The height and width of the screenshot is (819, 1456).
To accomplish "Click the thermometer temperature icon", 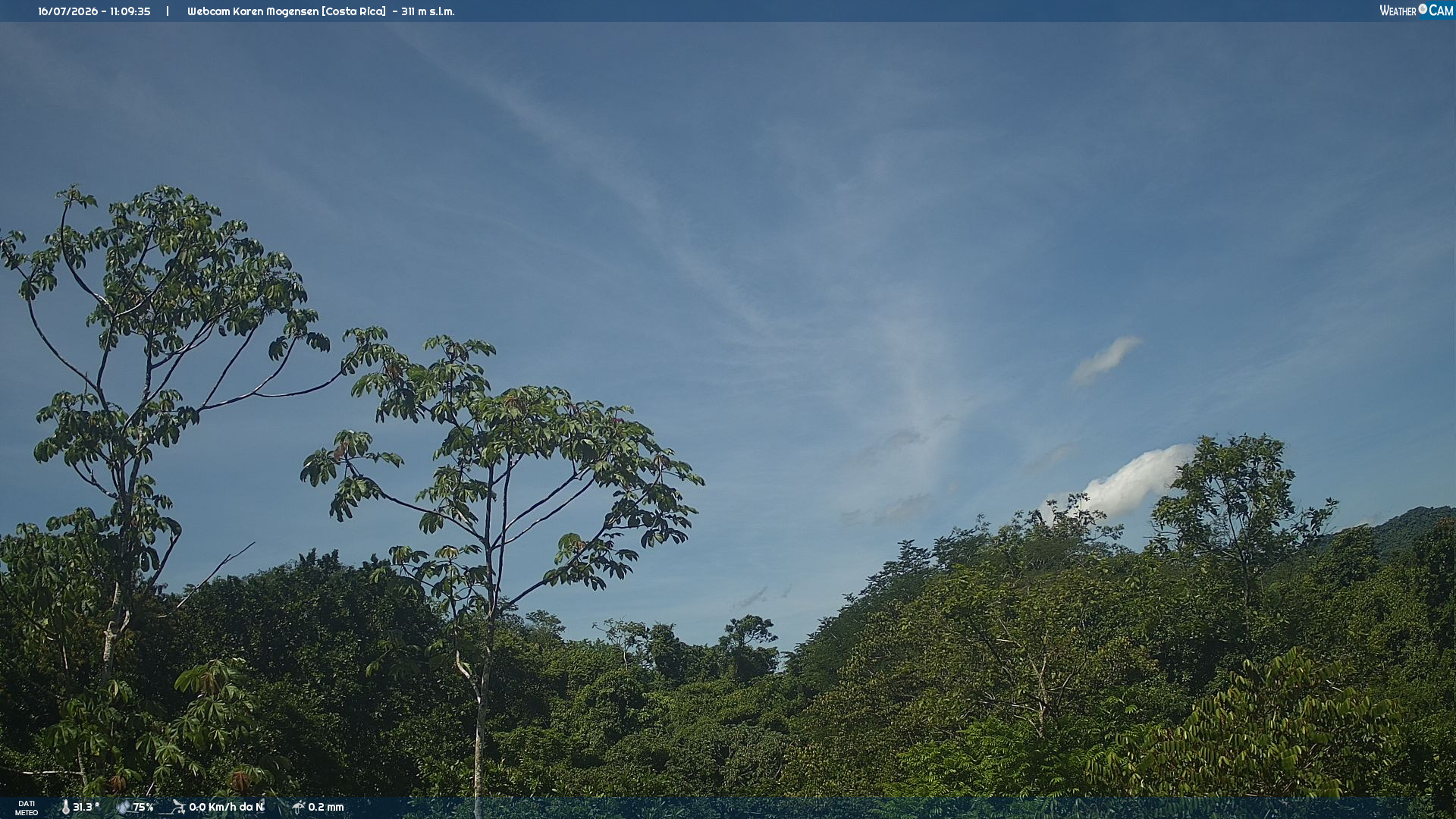I will (65, 808).
